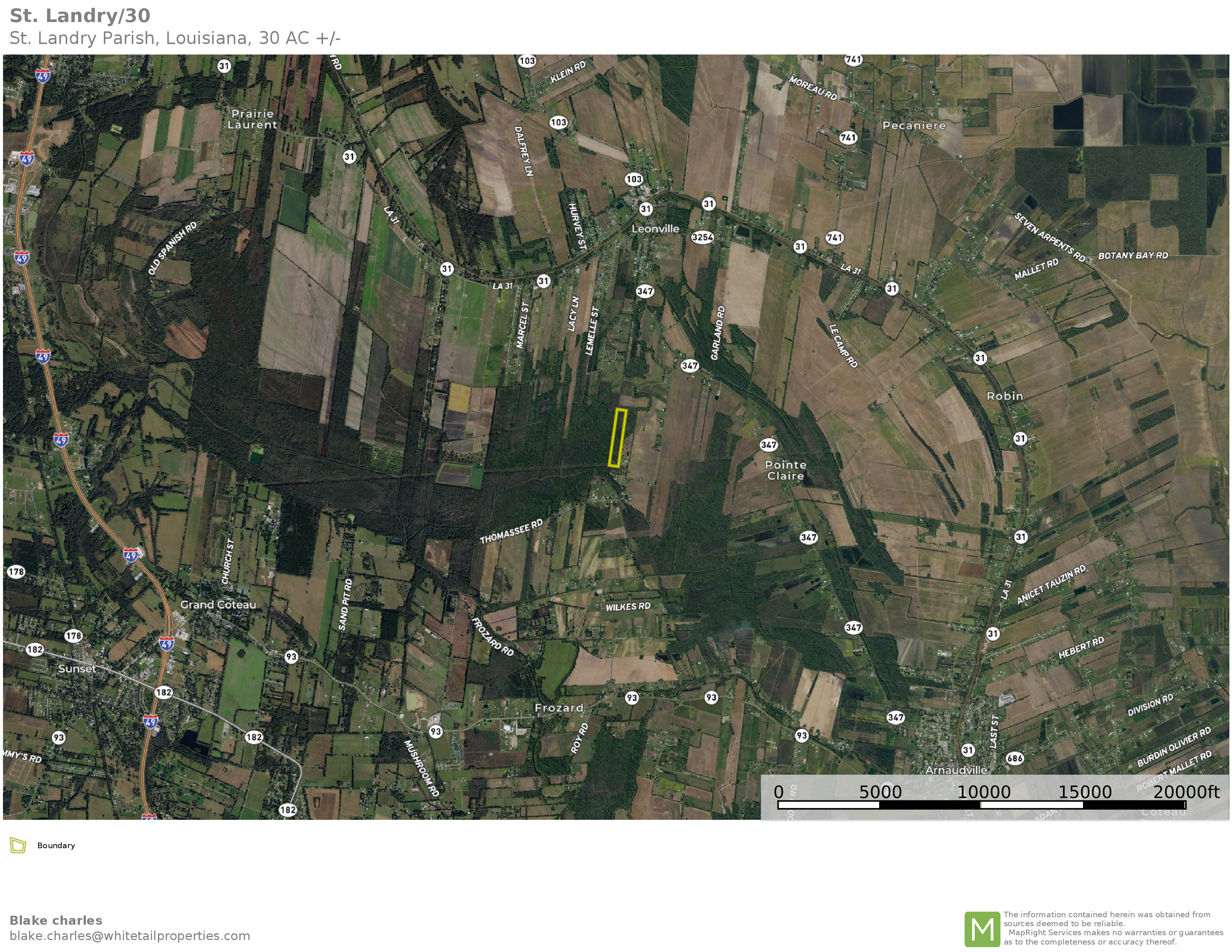Click the Sunset town label

77,669
